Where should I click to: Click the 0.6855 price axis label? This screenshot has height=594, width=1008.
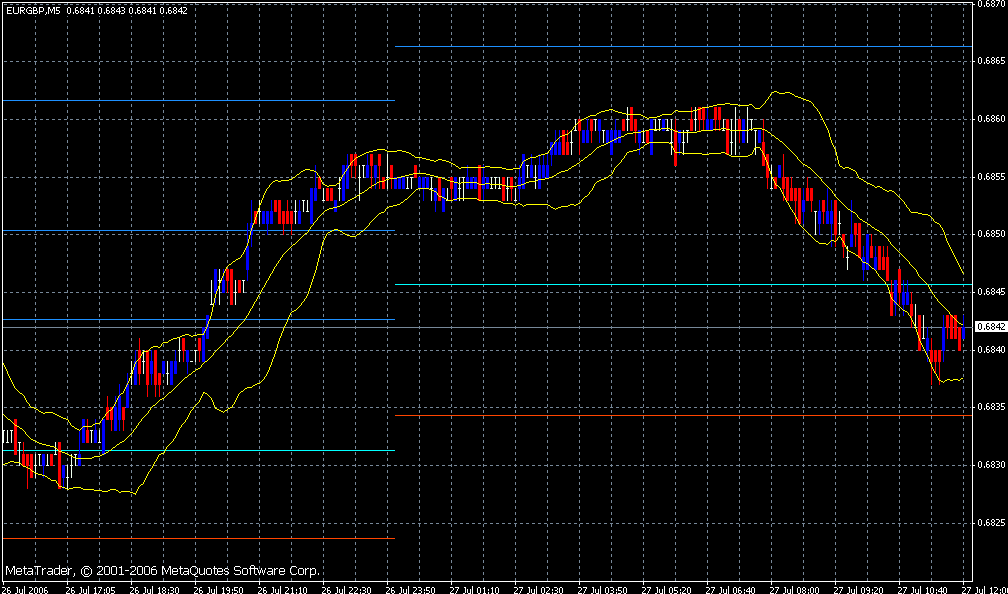(x=991, y=176)
